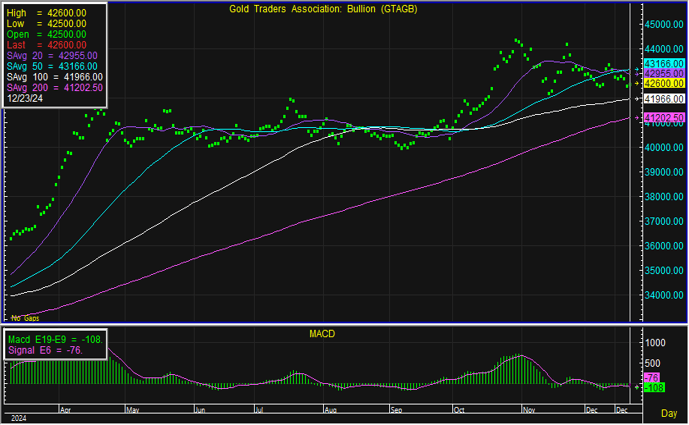
Task: Open the Day interval selector
Action: coord(667,412)
